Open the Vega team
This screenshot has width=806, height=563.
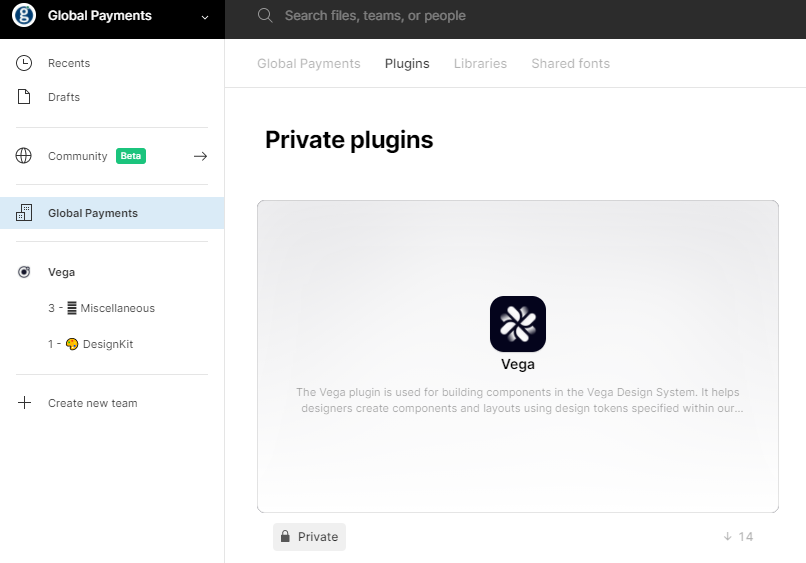pyautogui.click(x=61, y=272)
